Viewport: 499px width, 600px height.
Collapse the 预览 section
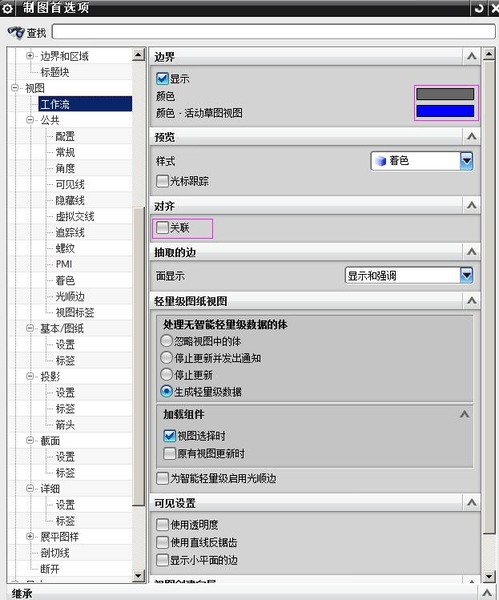pyautogui.click(x=472, y=136)
